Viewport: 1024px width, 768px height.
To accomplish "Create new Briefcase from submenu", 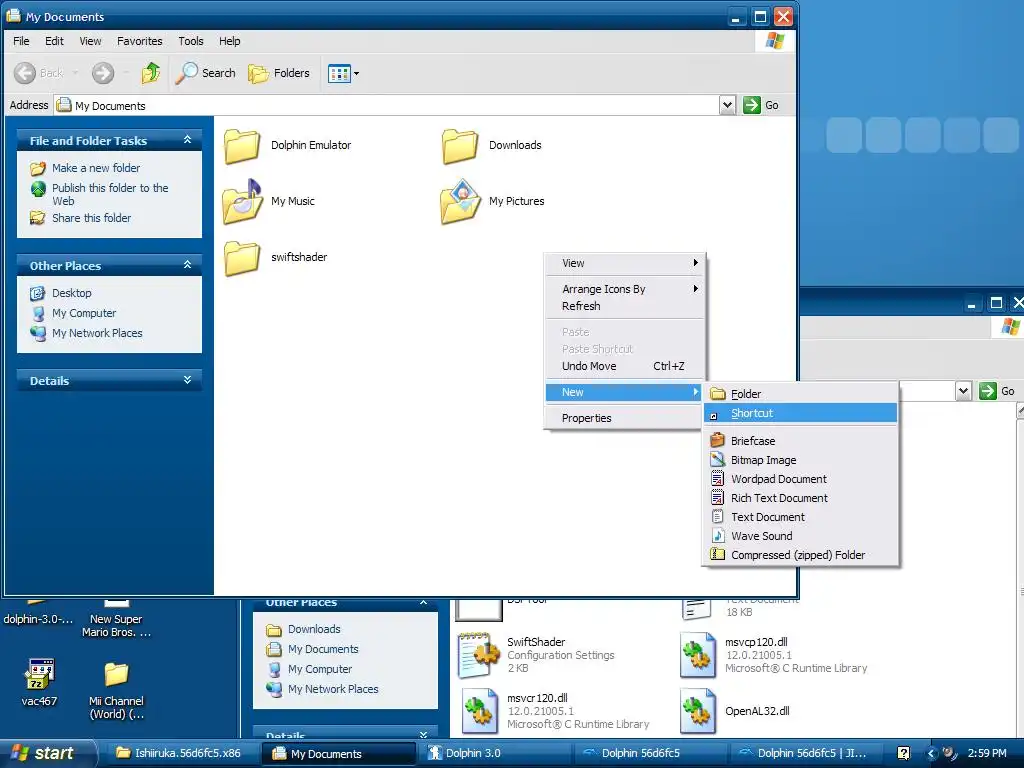I will click(801, 441).
